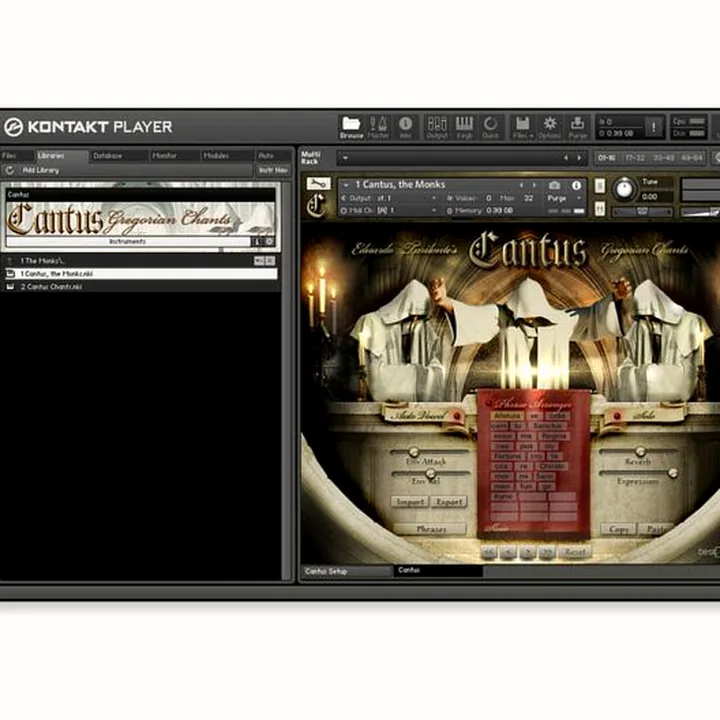720x720 pixels.
Task: Select rack page 33-48
Action: click(x=664, y=158)
